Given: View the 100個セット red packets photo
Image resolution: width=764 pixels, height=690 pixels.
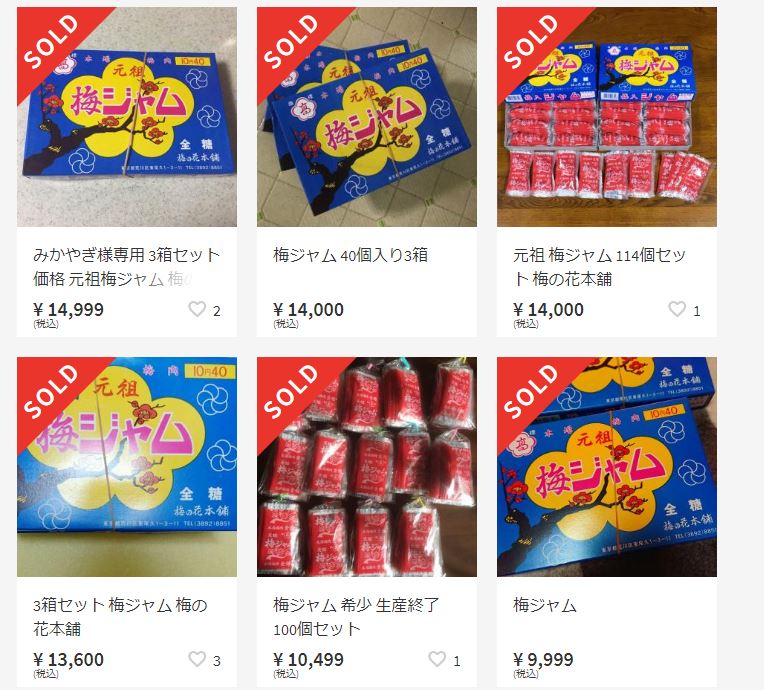Looking at the screenshot, I should click(x=367, y=467).
